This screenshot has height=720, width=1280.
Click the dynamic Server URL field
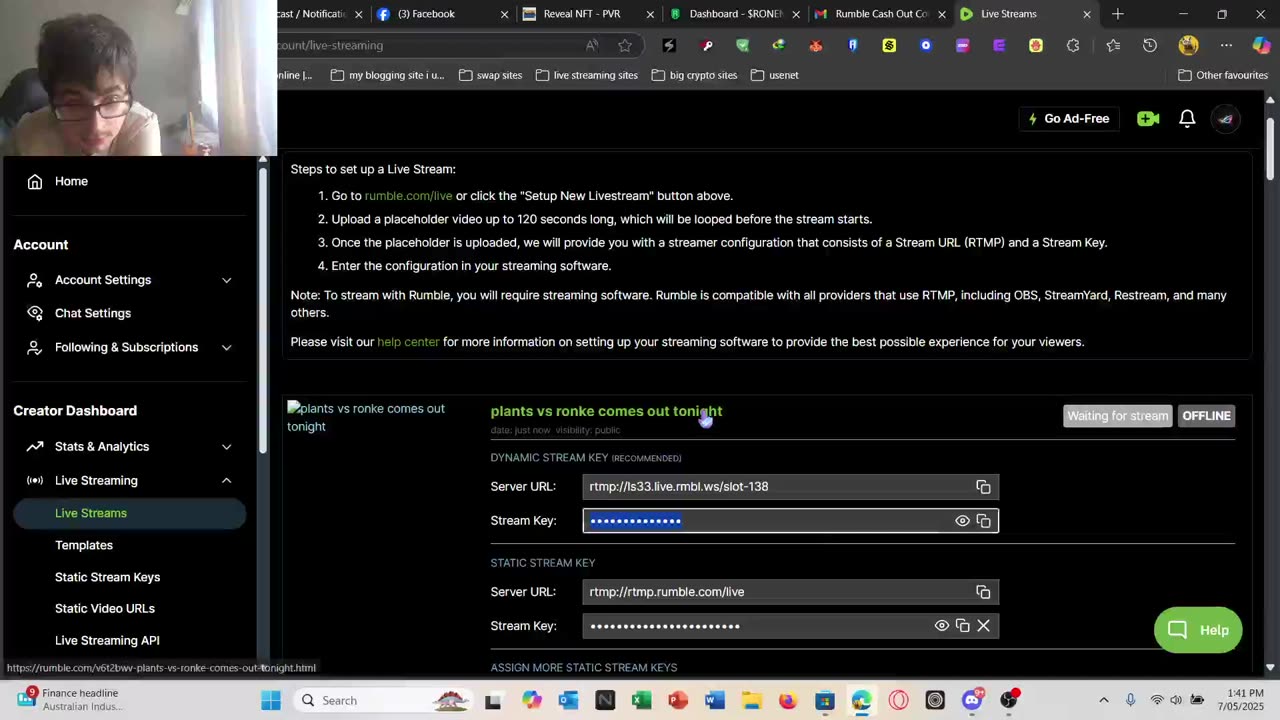790,487
